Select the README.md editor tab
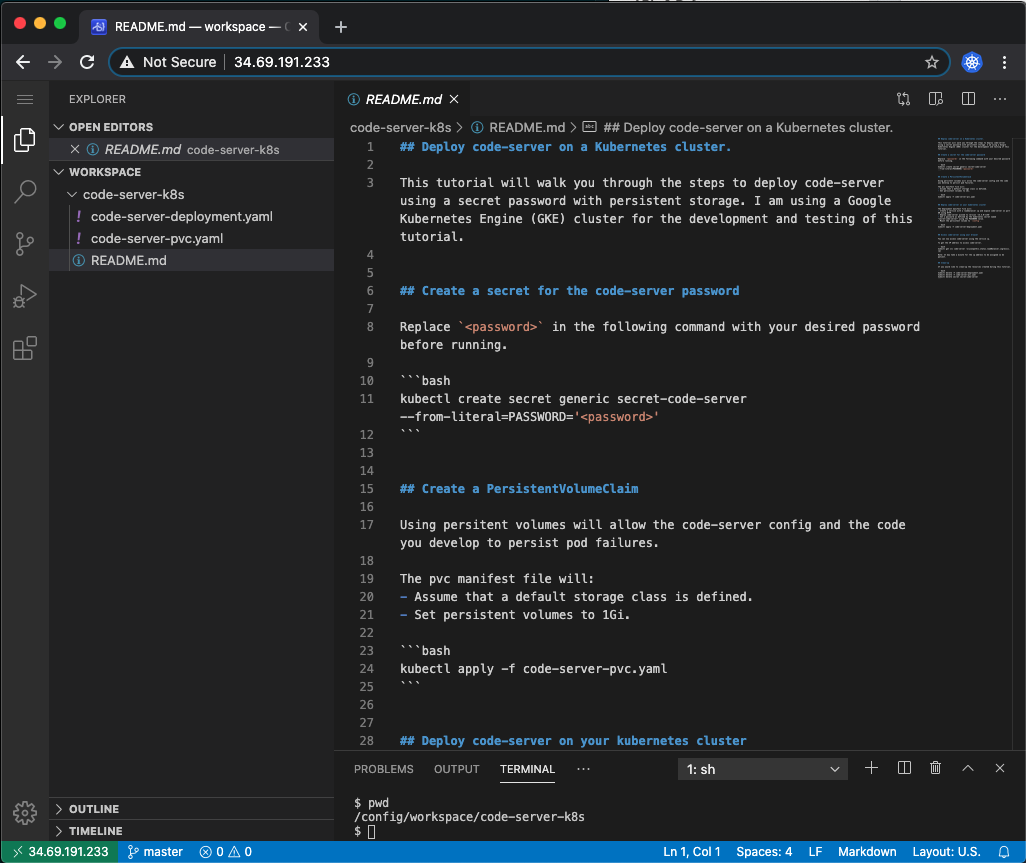This screenshot has height=863, width=1026. click(x=403, y=99)
